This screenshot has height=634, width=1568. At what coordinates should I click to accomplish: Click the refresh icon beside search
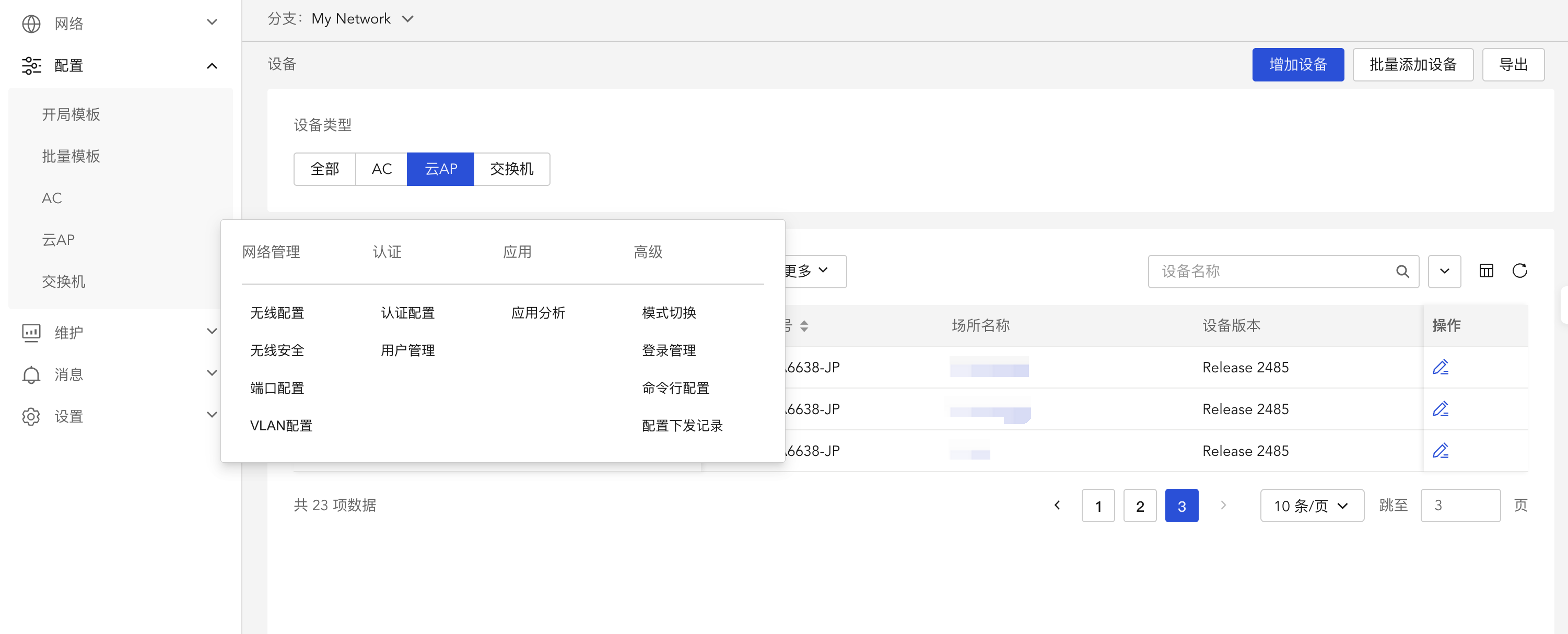pyautogui.click(x=1519, y=271)
